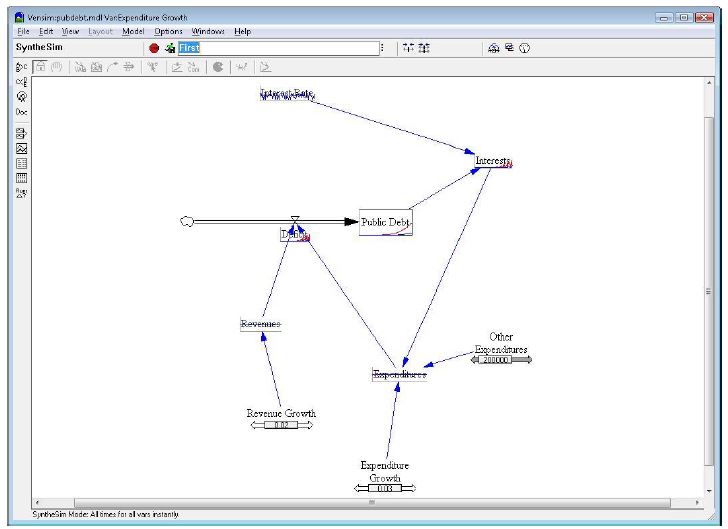Open the Table tool in left sidebar

tap(22, 163)
